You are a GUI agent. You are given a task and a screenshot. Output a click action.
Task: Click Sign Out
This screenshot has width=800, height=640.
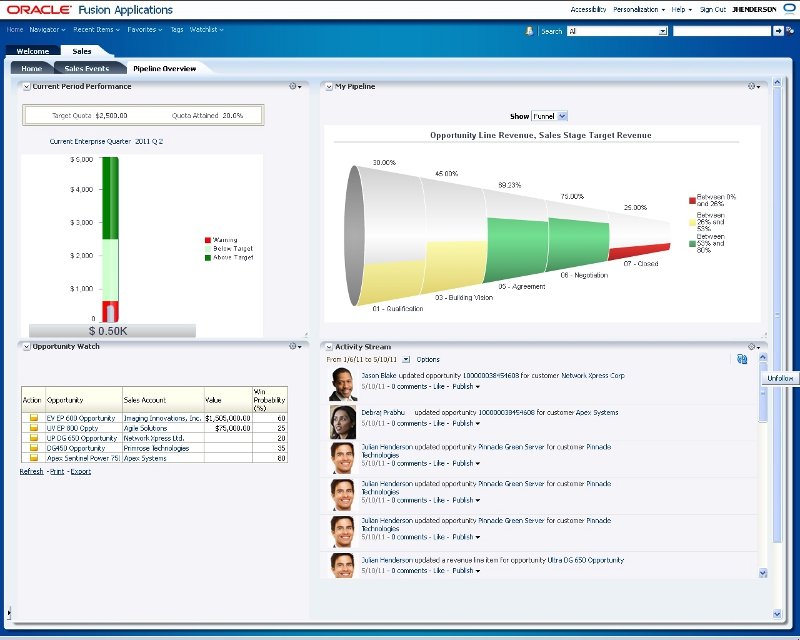click(713, 9)
